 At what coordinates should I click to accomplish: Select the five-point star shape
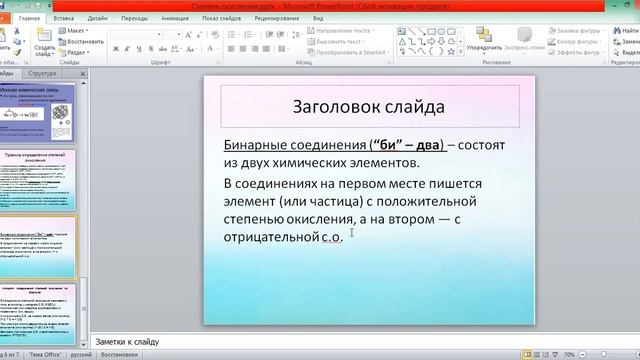coord(451,52)
